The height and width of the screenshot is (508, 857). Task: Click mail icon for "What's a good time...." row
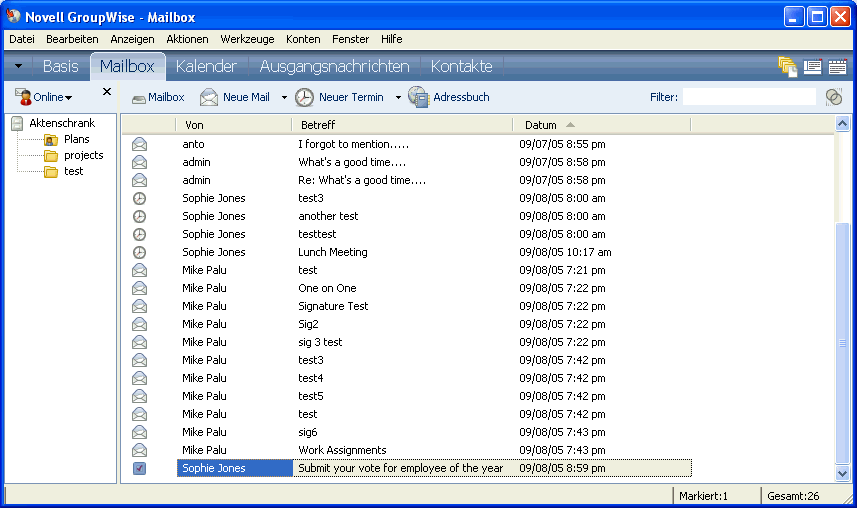(x=139, y=162)
